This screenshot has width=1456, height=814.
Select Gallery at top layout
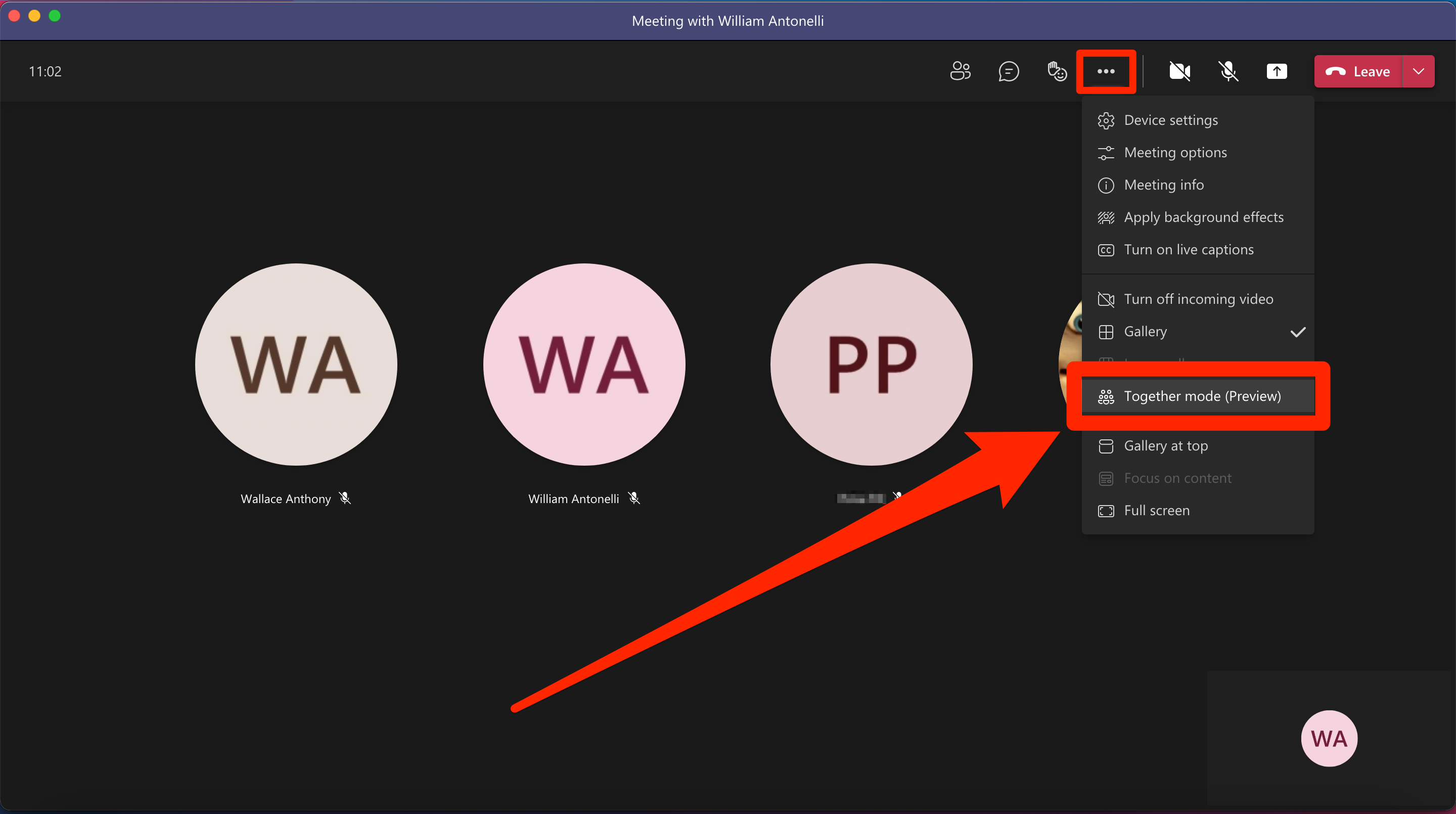coord(1165,445)
